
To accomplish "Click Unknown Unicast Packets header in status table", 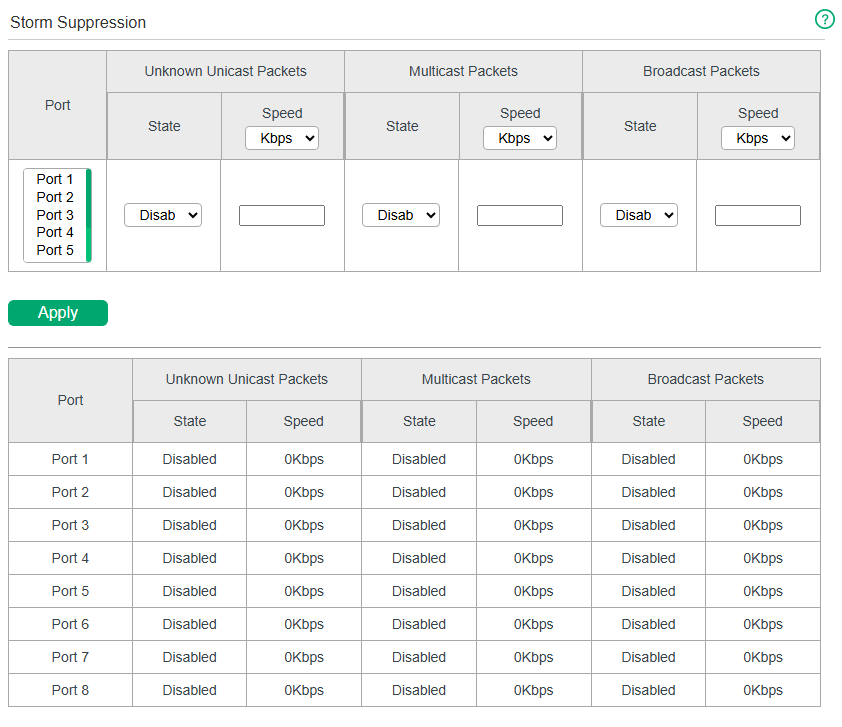I will coord(246,379).
